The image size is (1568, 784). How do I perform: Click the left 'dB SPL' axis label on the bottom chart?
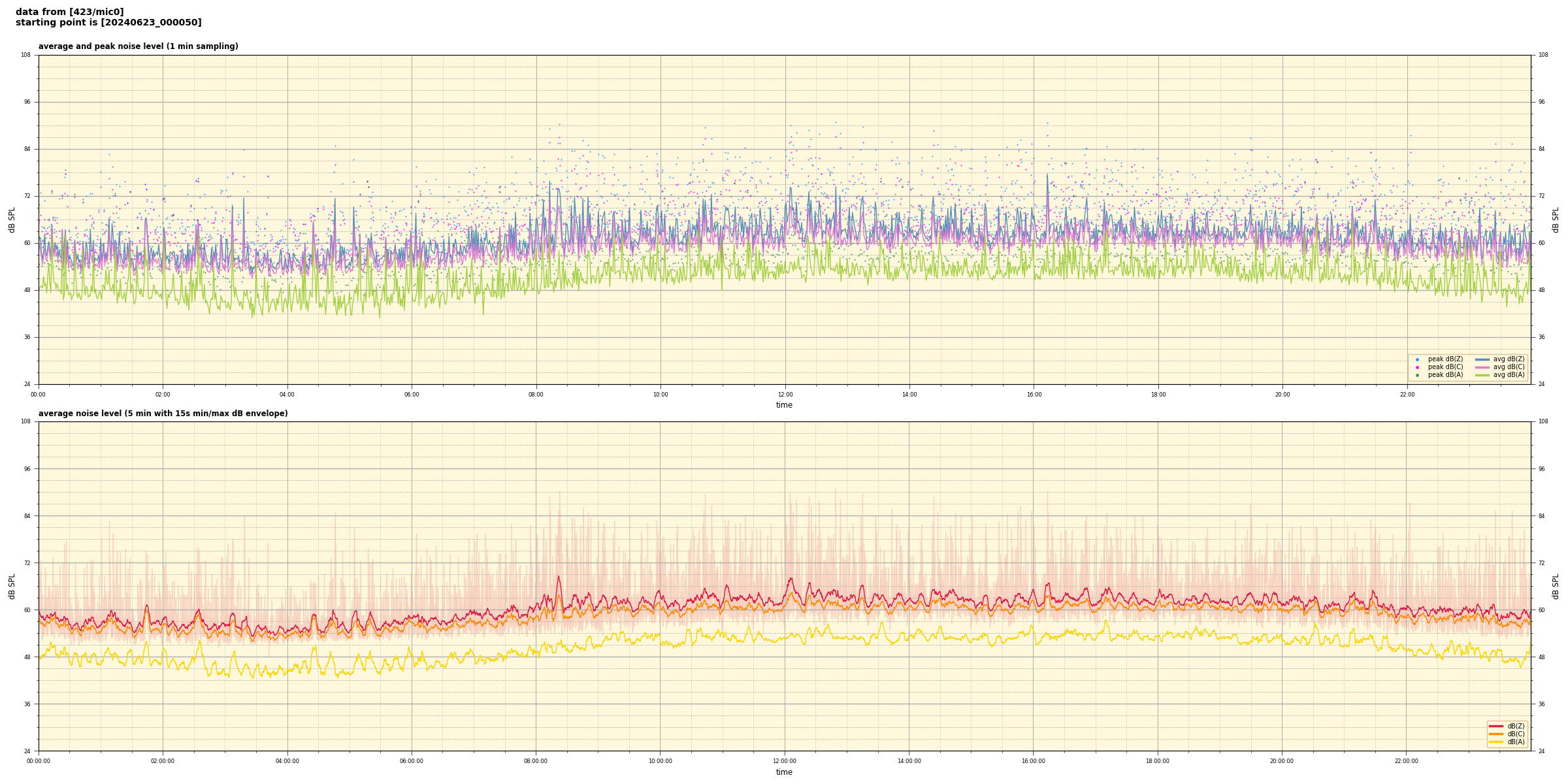(12, 586)
